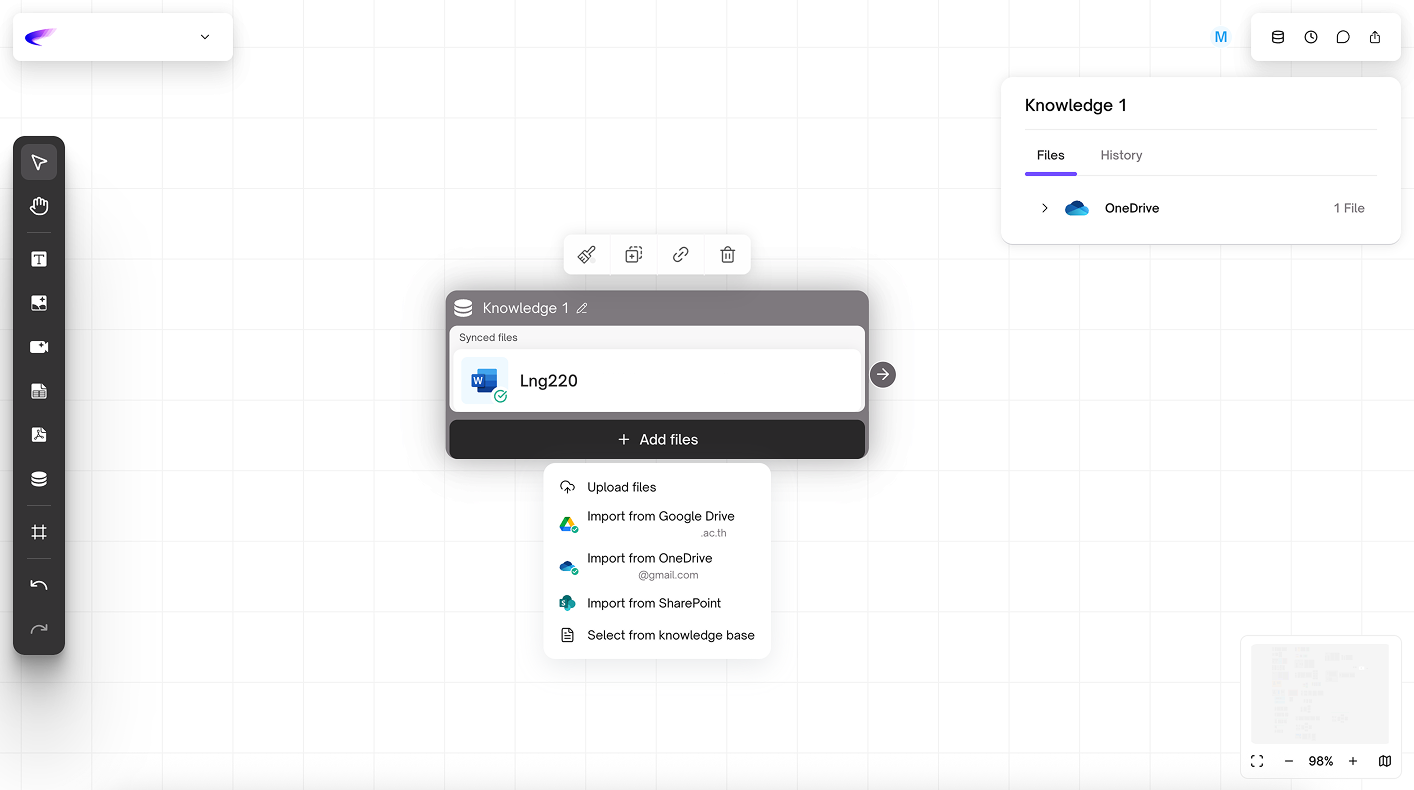Expand the OneDrive file group
This screenshot has width=1414, height=790.
pyautogui.click(x=1044, y=208)
